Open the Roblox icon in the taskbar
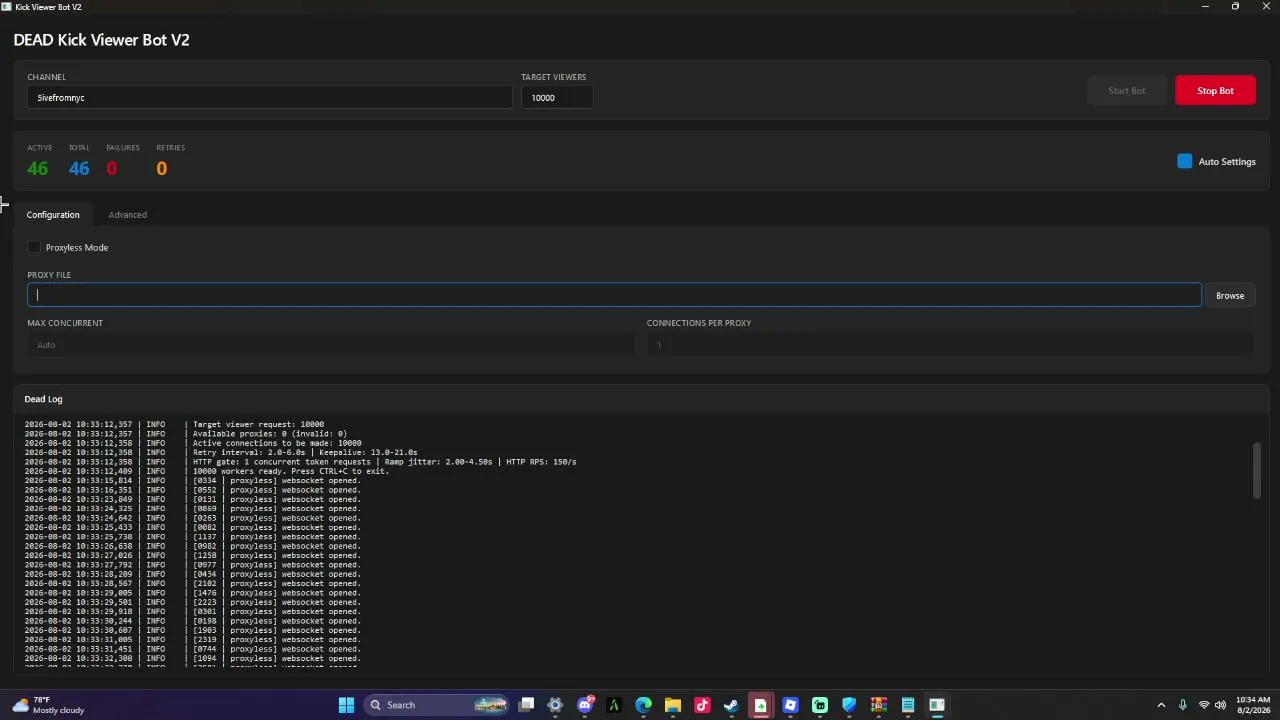The image size is (1280, 720). 790,705
